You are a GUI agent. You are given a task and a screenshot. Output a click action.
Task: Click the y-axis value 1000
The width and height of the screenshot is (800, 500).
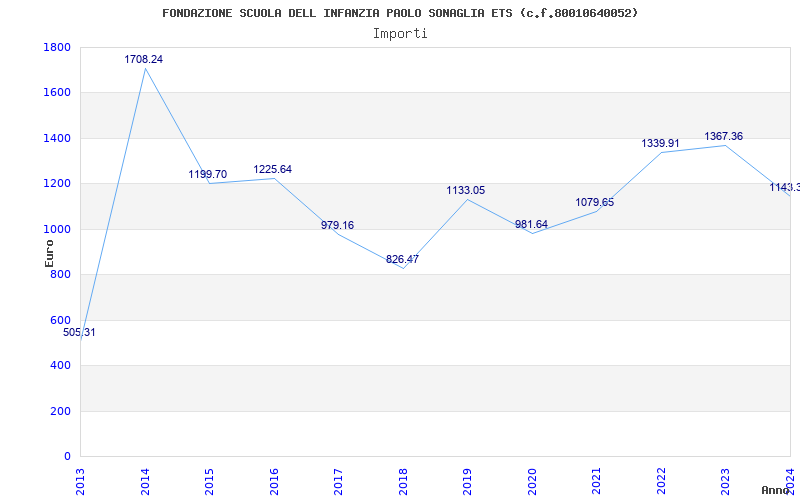point(57,230)
